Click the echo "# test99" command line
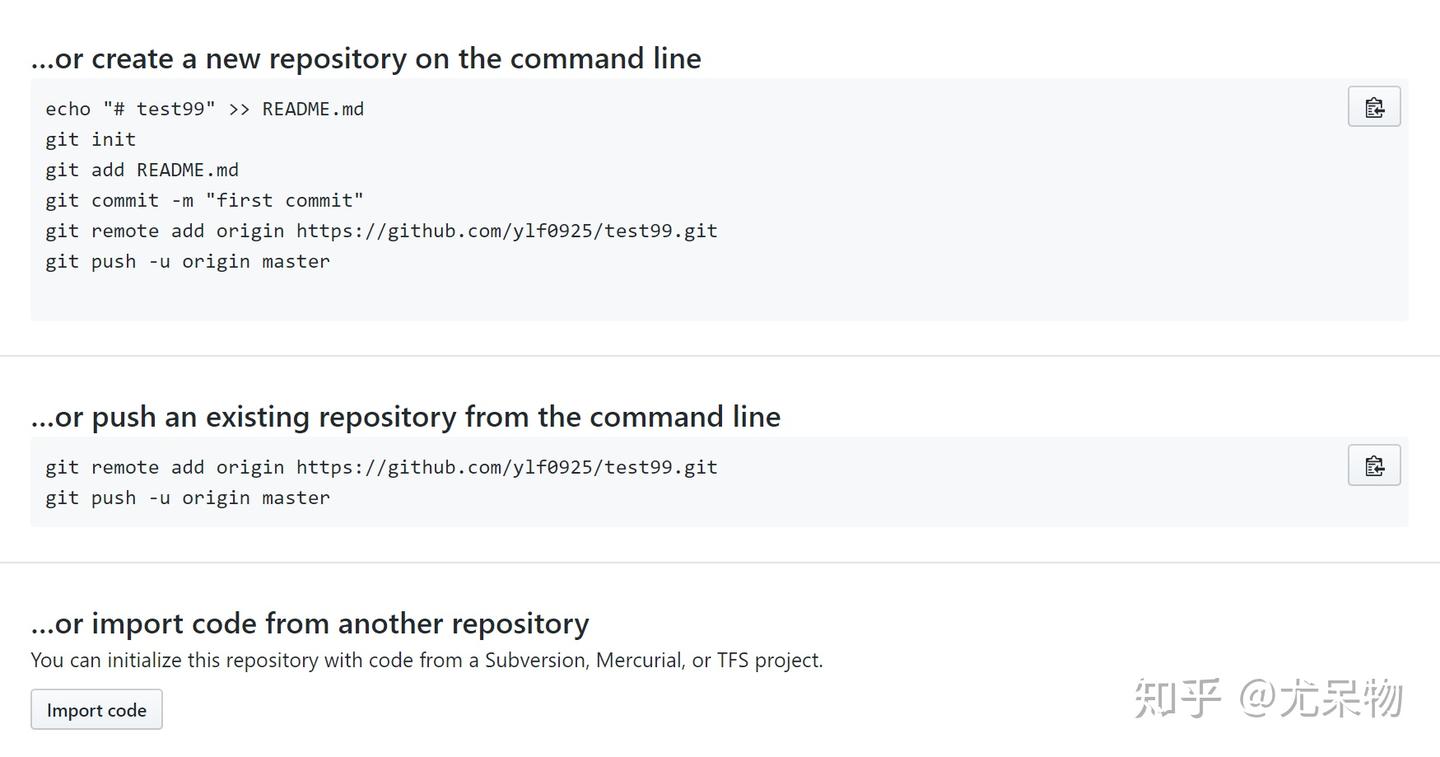 (x=204, y=109)
